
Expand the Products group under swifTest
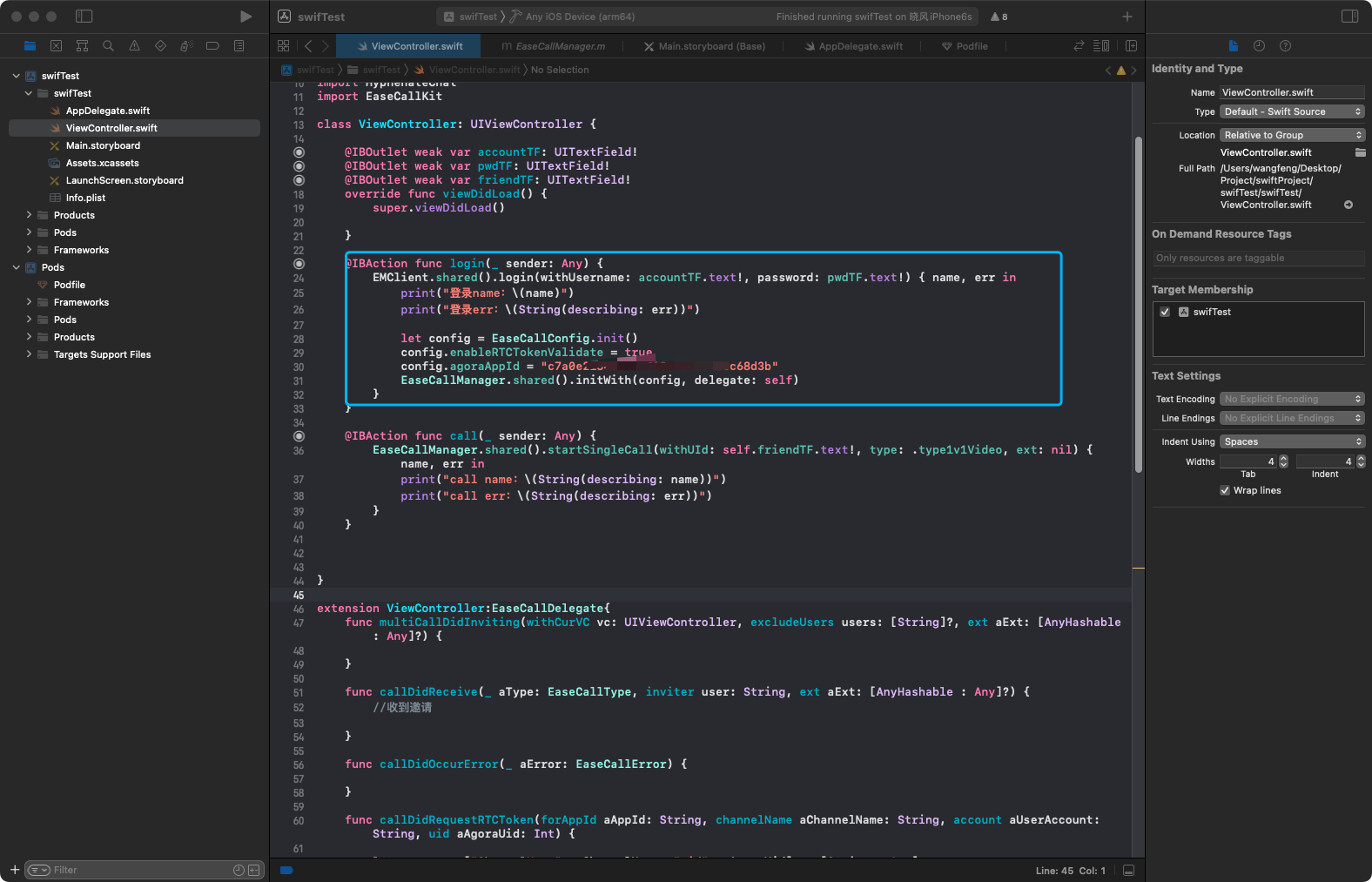29,215
